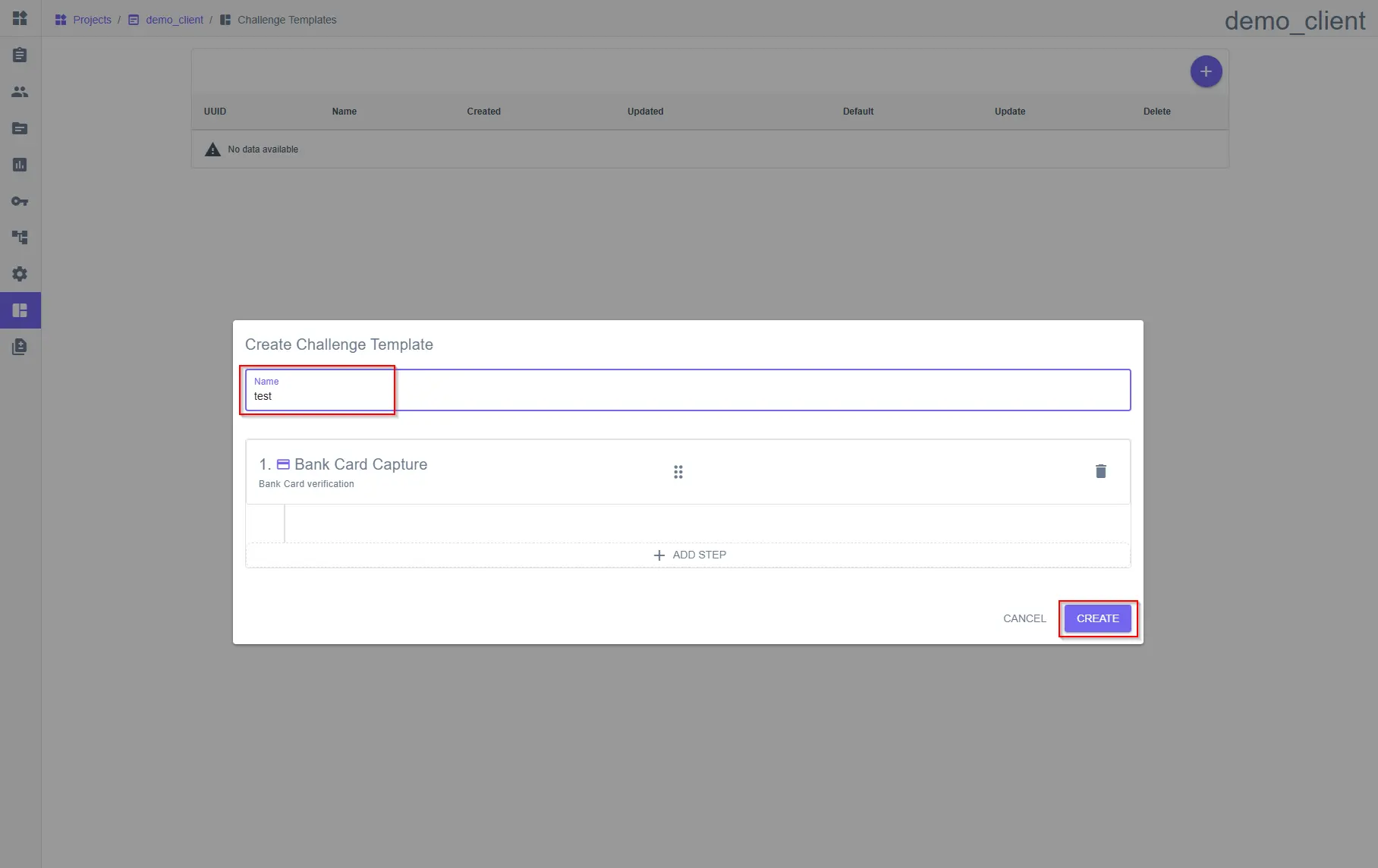
Task: Open the bottom document icon in the sidebar
Action: (x=20, y=347)
